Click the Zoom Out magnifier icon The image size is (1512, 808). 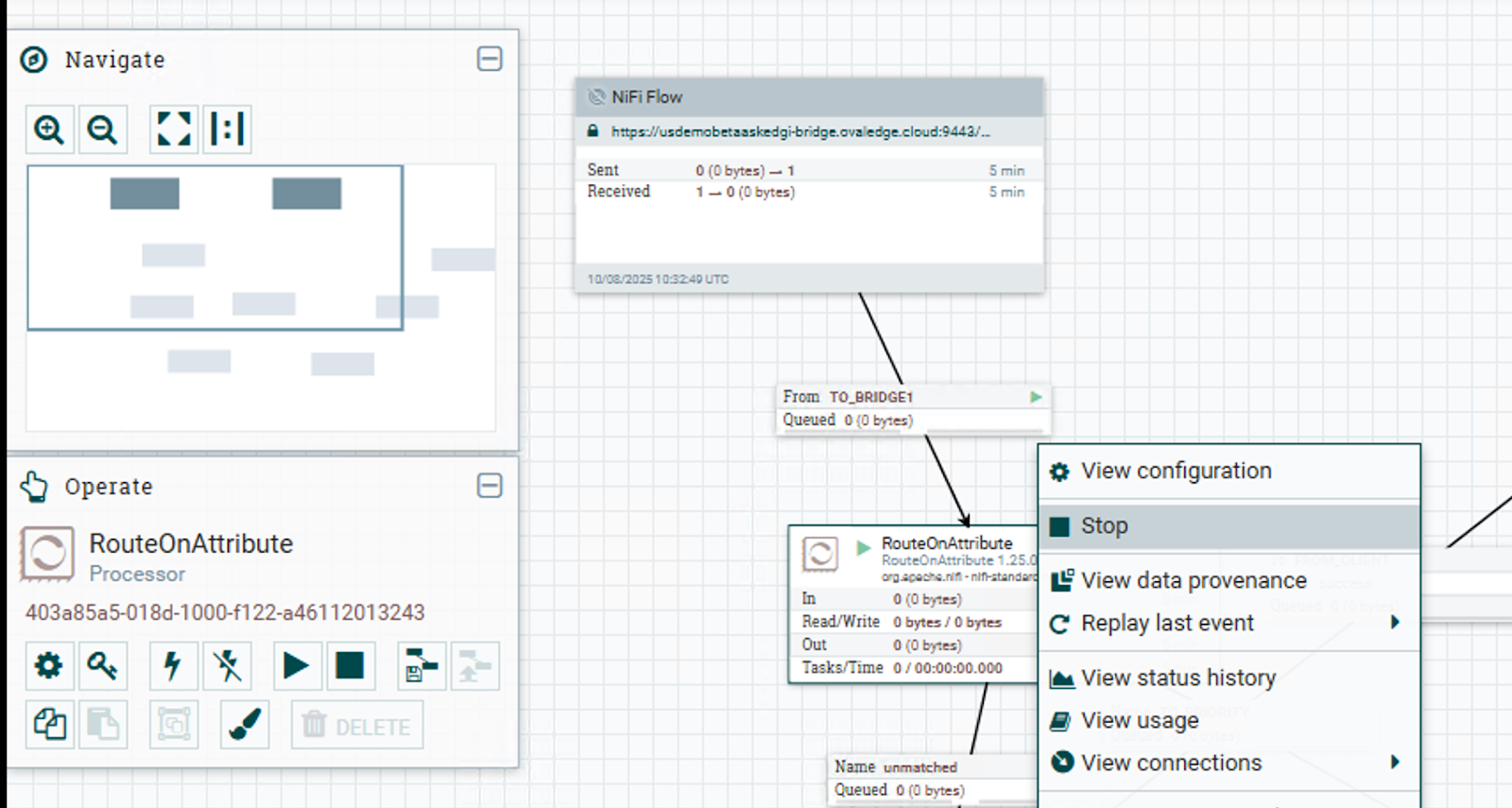click(102, 129)
